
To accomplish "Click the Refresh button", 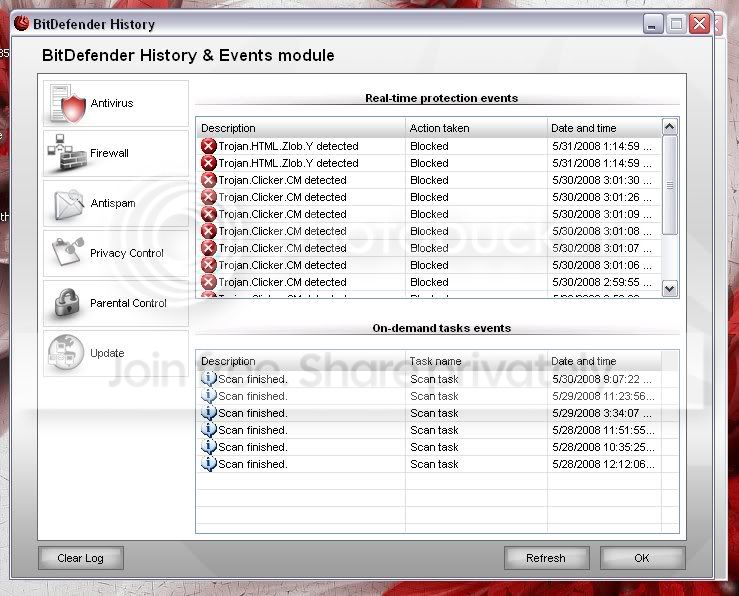I will pos(546,558).
